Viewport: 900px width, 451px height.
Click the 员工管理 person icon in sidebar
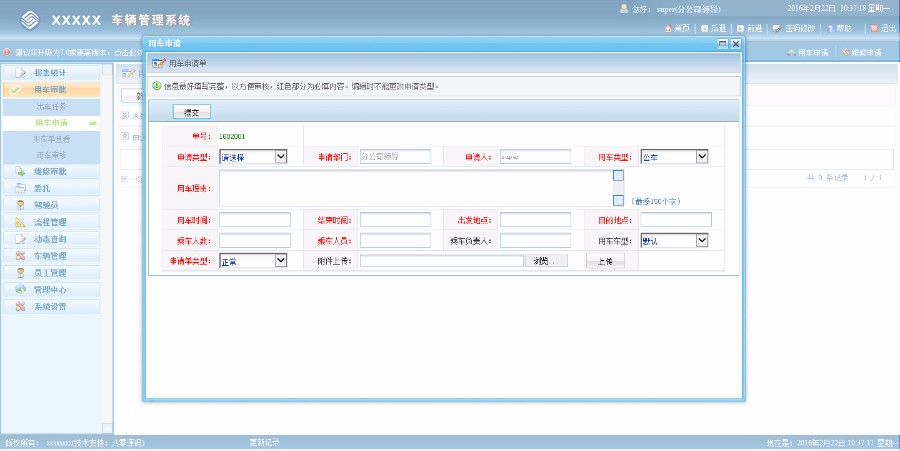[x=21, y=273]
